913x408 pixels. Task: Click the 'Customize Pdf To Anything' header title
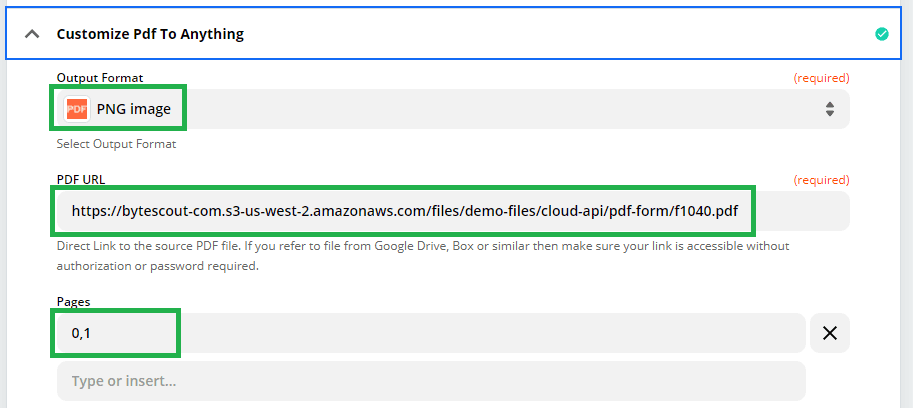pos(150,34)
